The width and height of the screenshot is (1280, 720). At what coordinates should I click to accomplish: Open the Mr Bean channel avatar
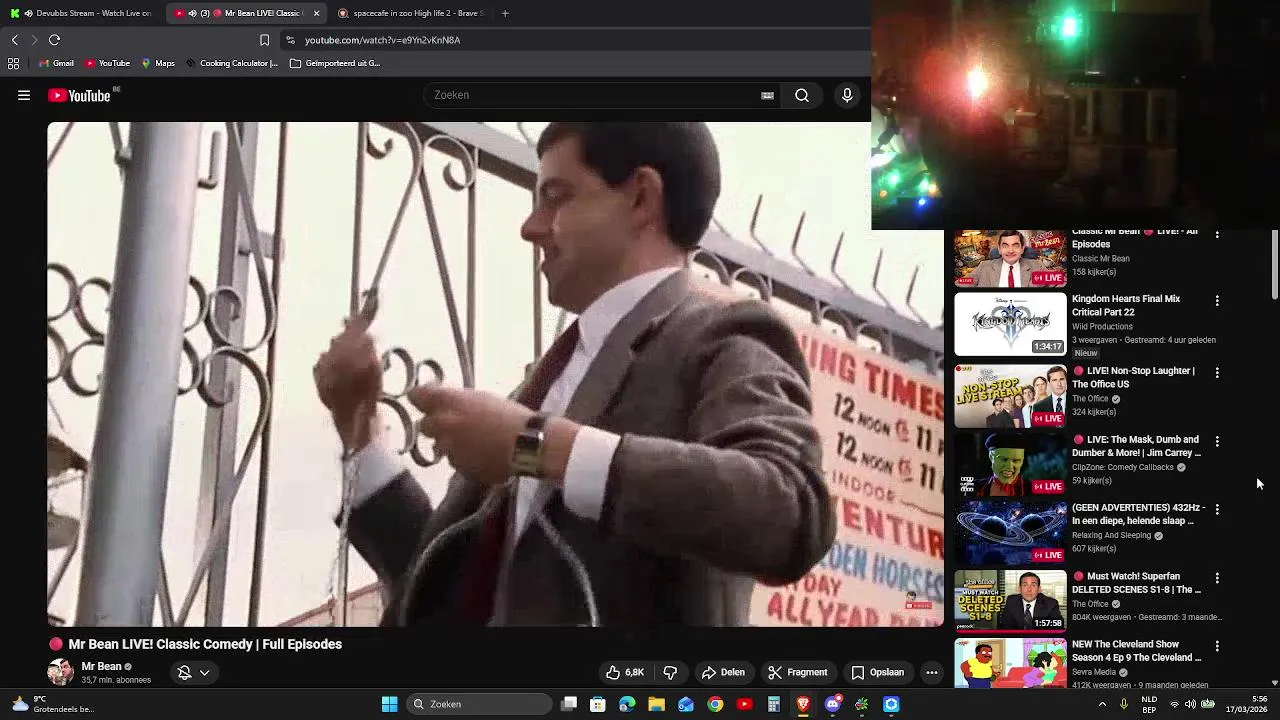click(x=60, y=672)
